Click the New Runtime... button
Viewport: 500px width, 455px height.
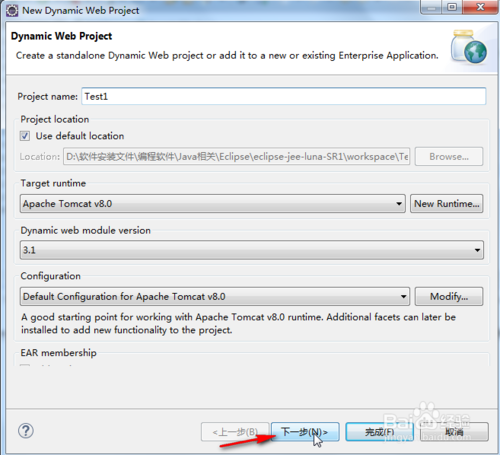447,204
